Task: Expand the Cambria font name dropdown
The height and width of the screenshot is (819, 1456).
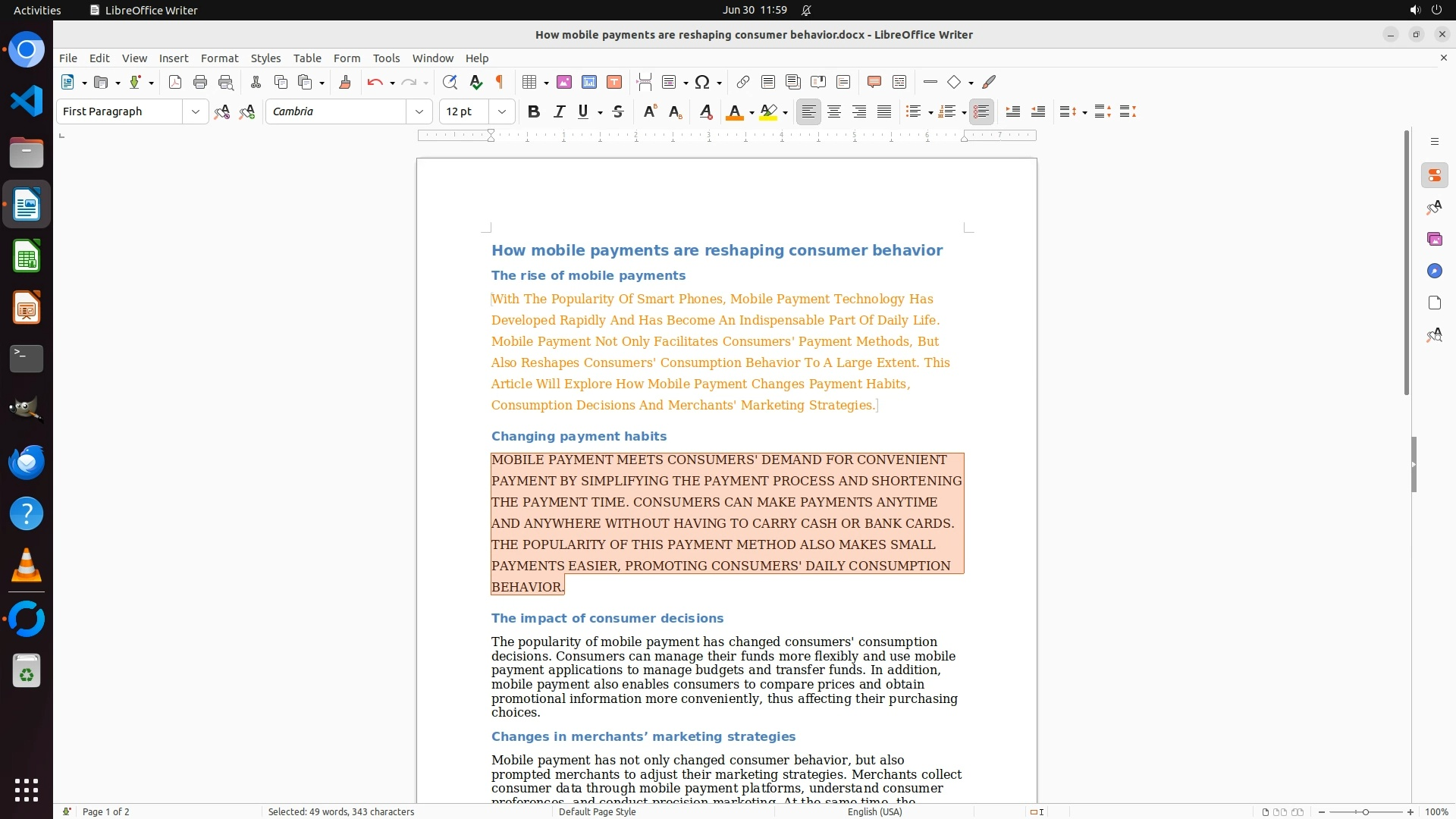Action: pos(419,111)
